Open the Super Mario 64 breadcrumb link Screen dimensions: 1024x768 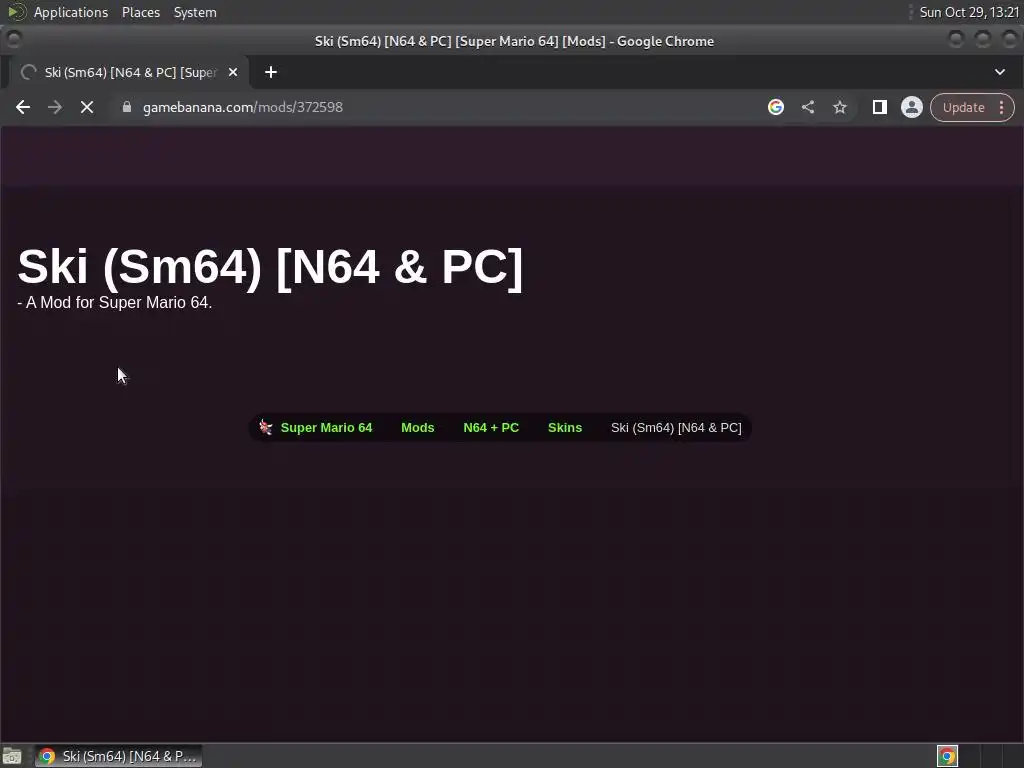(327, 428)
